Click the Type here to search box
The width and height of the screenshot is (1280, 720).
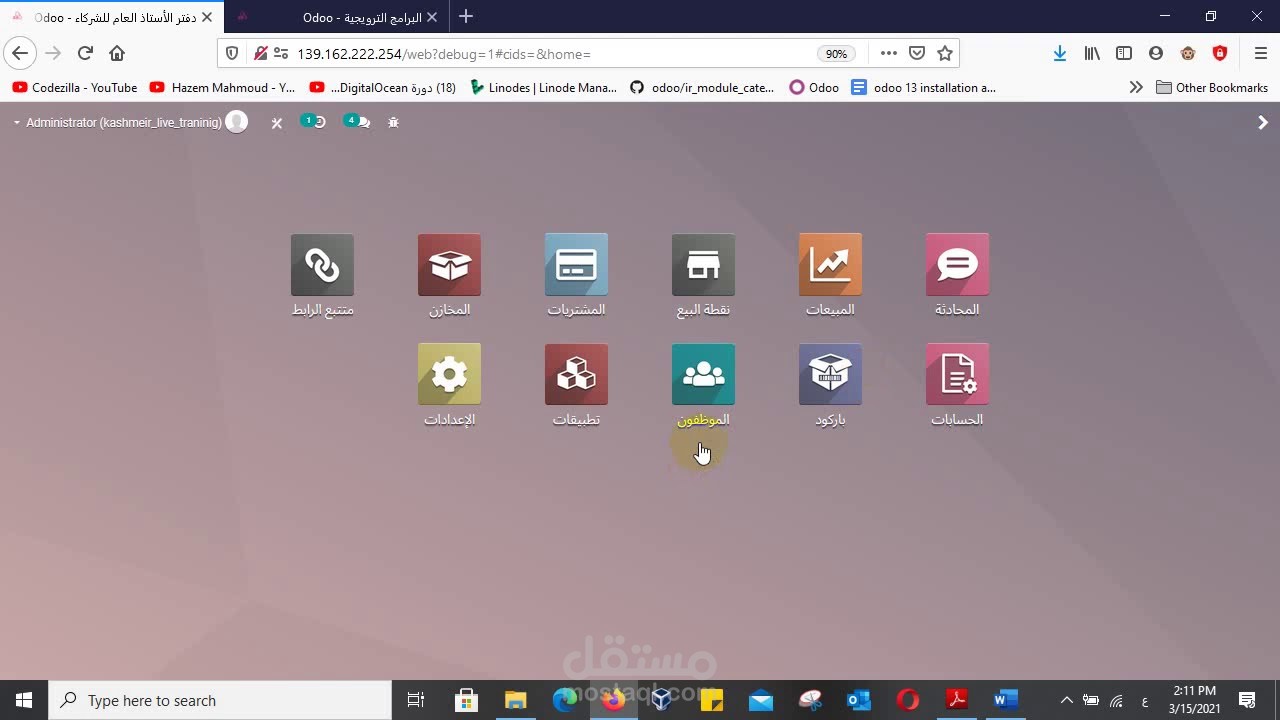click(x=220, y=700)
